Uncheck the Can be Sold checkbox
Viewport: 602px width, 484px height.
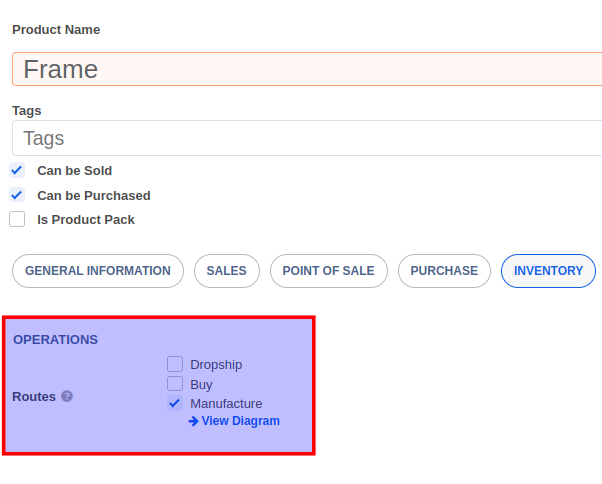17,170
